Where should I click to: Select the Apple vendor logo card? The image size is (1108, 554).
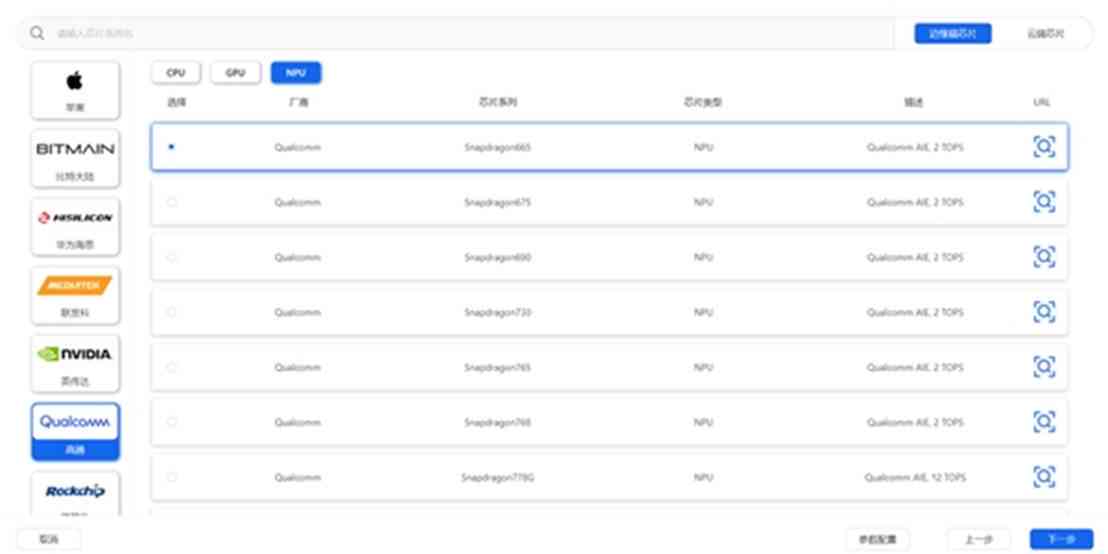(x=75, y=90)
